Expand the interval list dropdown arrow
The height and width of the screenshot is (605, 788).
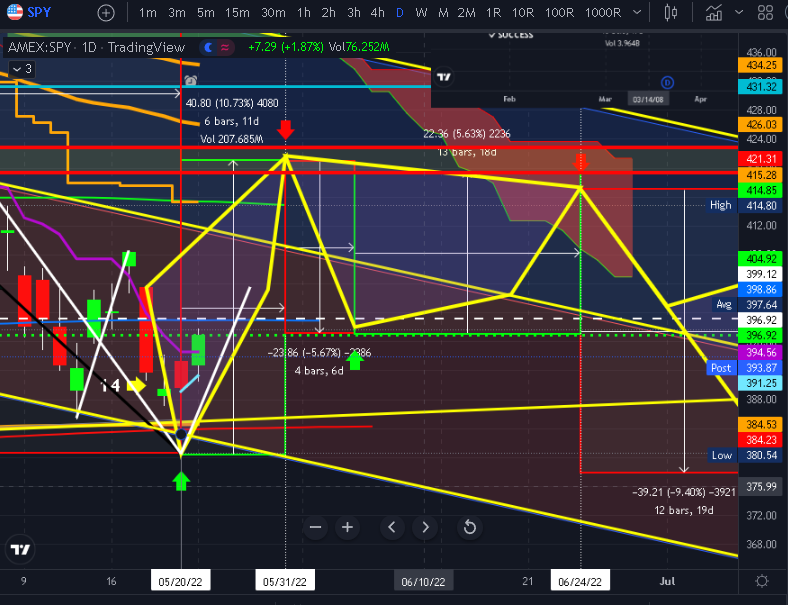[637, 13]
